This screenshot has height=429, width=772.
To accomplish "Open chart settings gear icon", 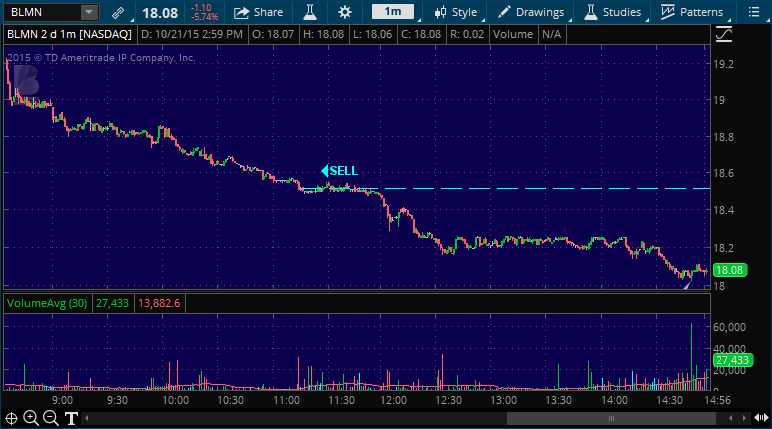I will [x=345, y=12].
